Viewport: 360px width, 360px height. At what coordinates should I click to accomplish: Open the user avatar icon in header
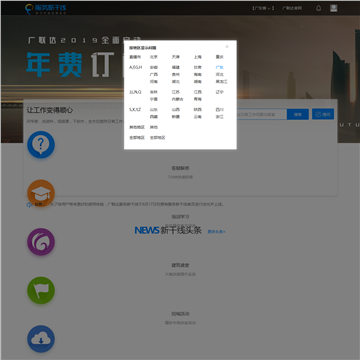tap(334, 8)
